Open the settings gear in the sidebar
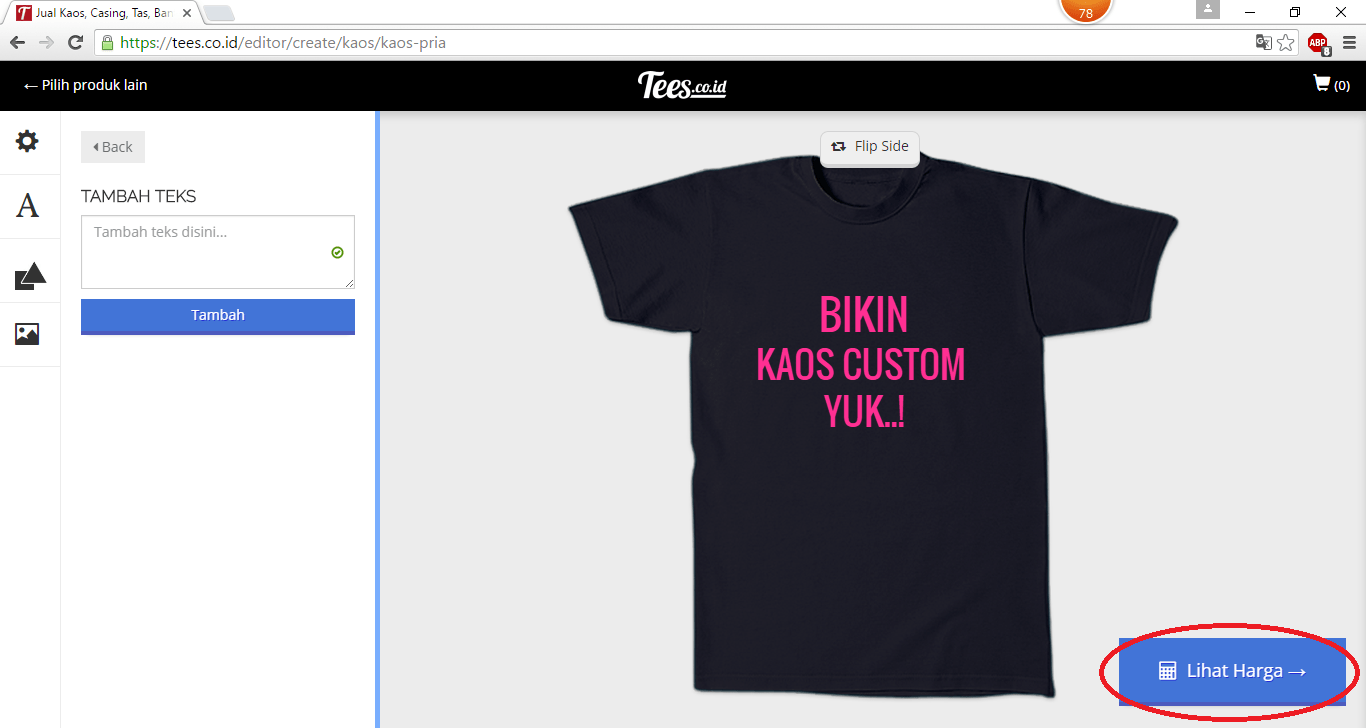This screenshot has width=1368, height=728. (30, 142)
